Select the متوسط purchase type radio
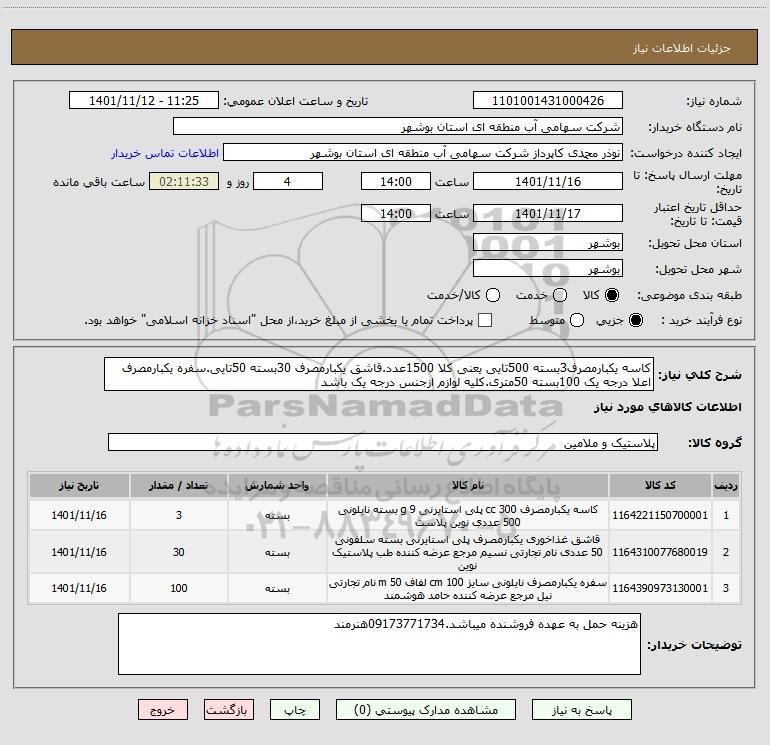 (x=577, y=320)
